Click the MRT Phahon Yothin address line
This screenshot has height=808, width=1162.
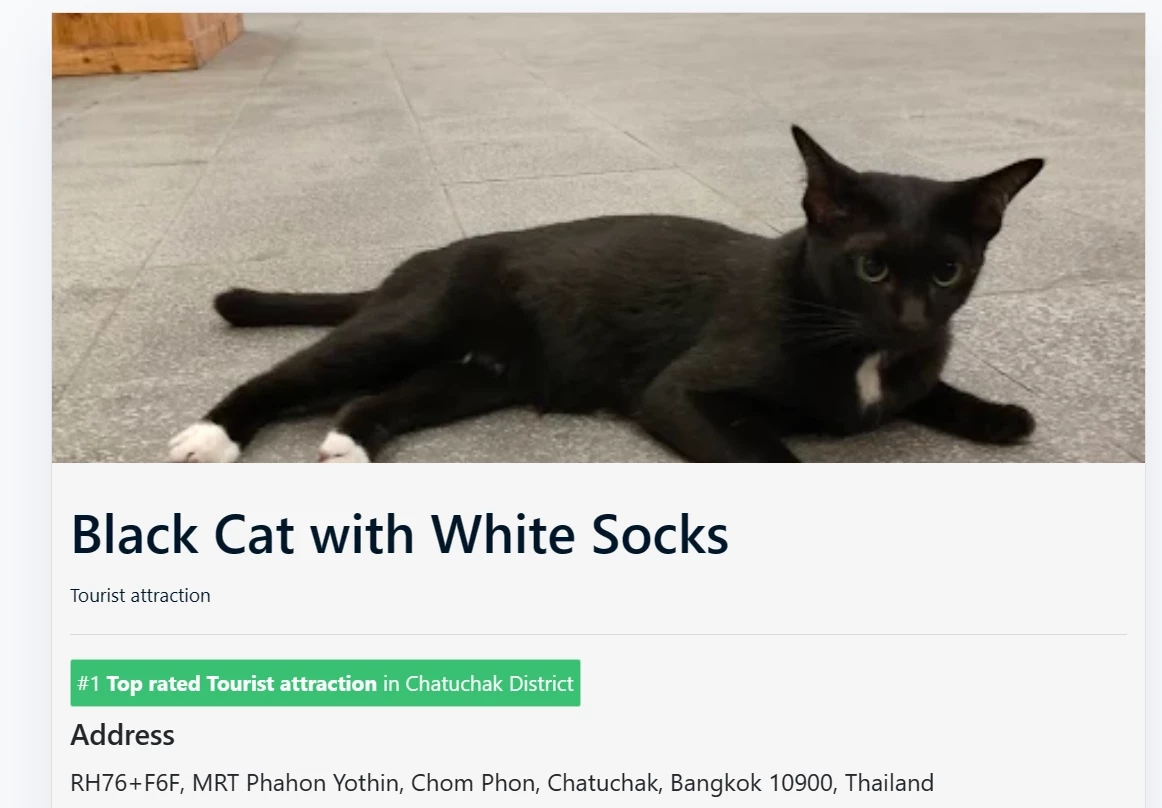(502, 783)
